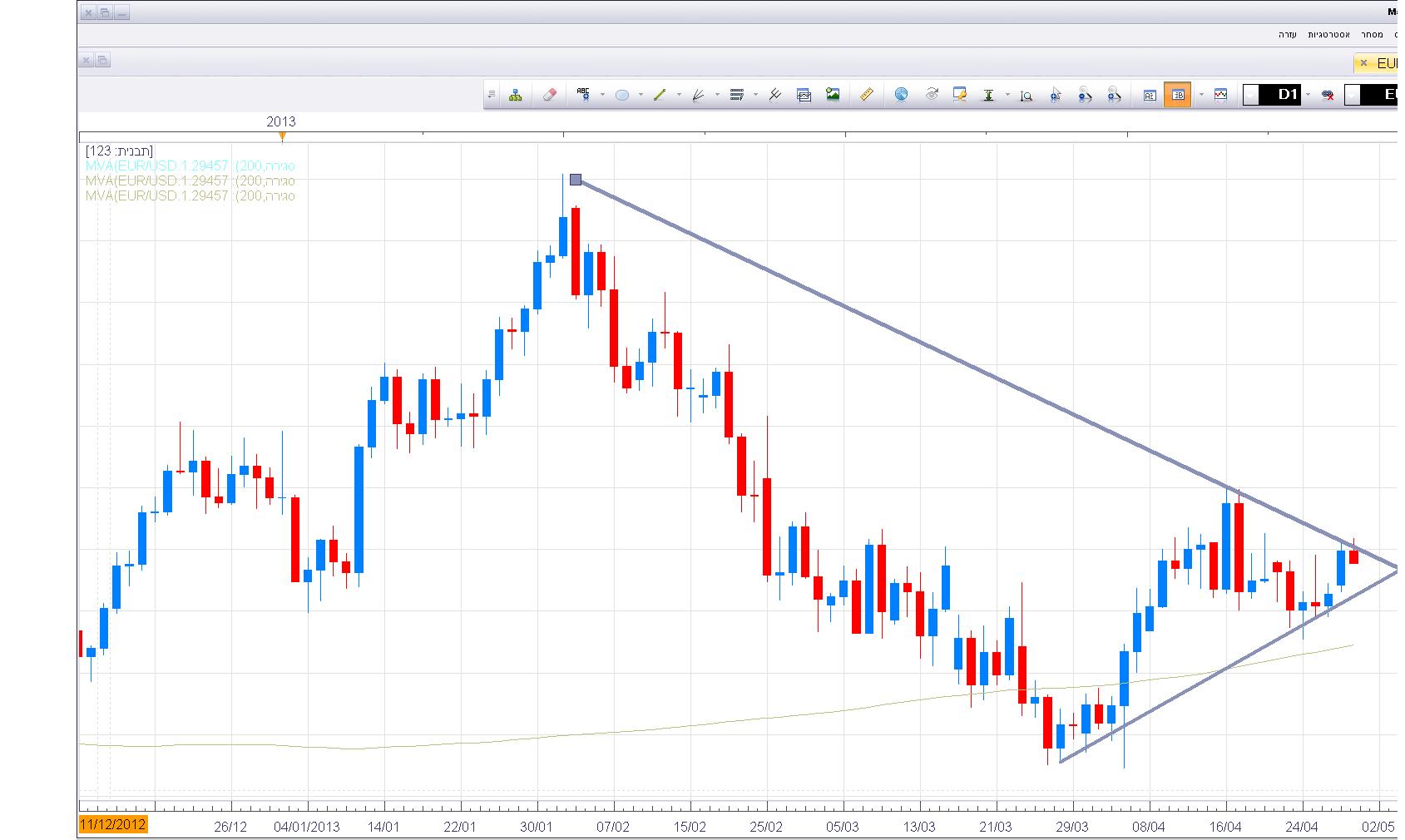The image size is (1405, 840).
Task: Click the vertical zoom magnifier icon
Action: [1027, 96]
